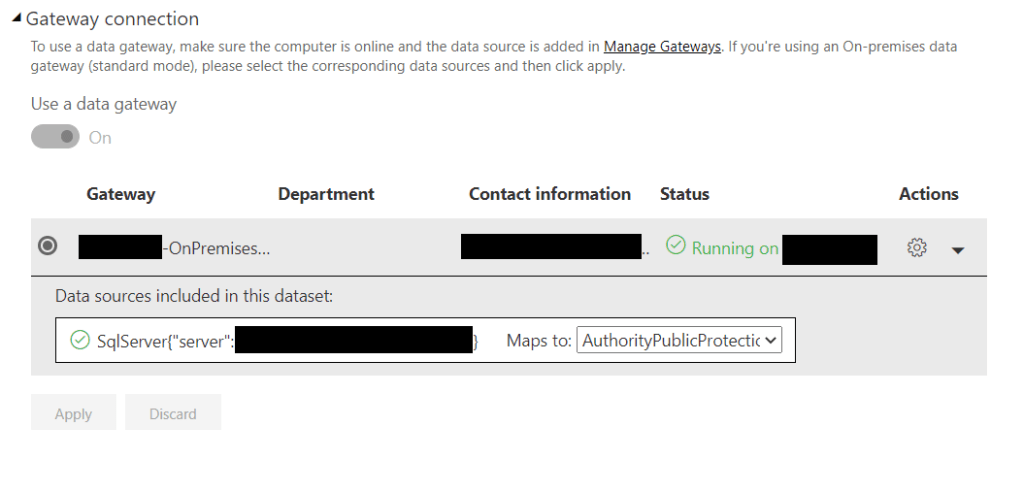
Task: Click the green Running status check icon
Action: coord(676,246)
